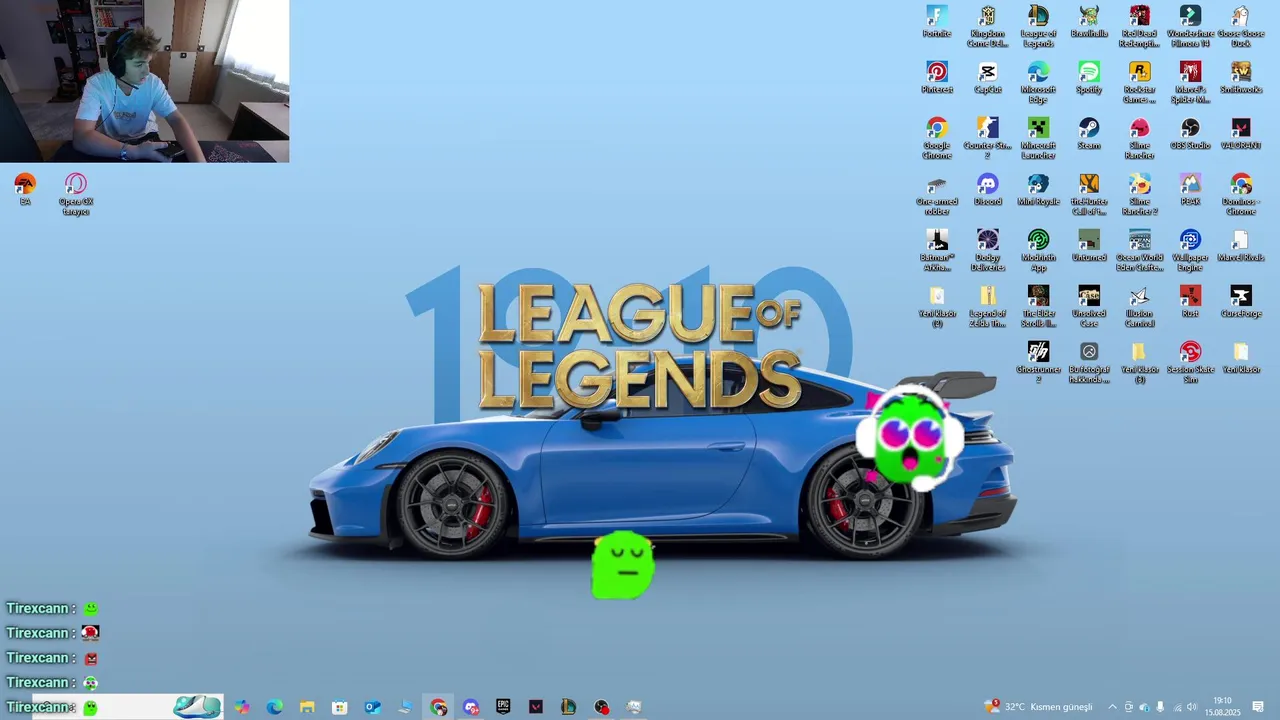Open the Dodgy Deliveries shortcut
This screenshot has height=720, width=1280.
pos(988,251)
